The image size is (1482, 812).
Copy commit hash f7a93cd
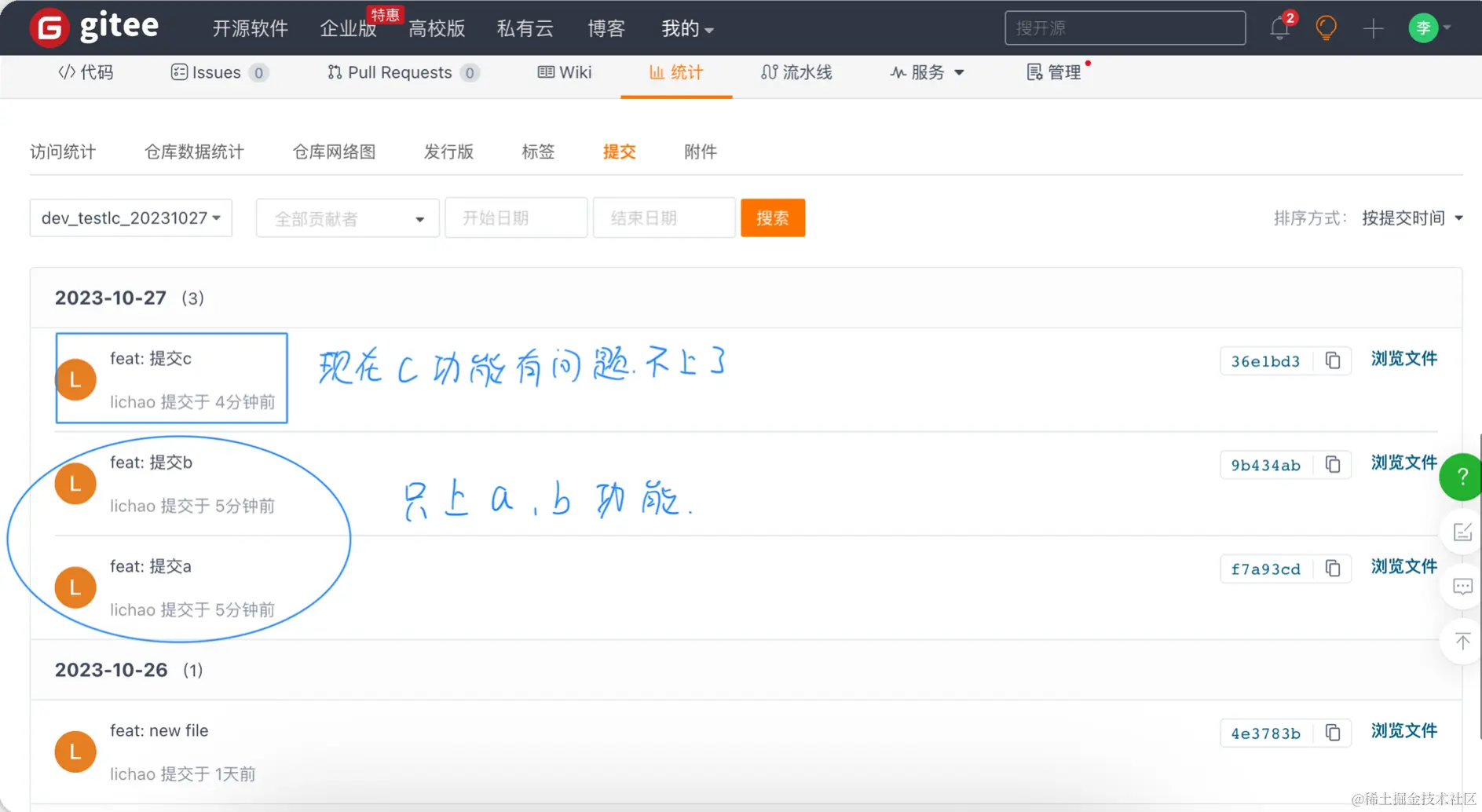point(1333,568)
